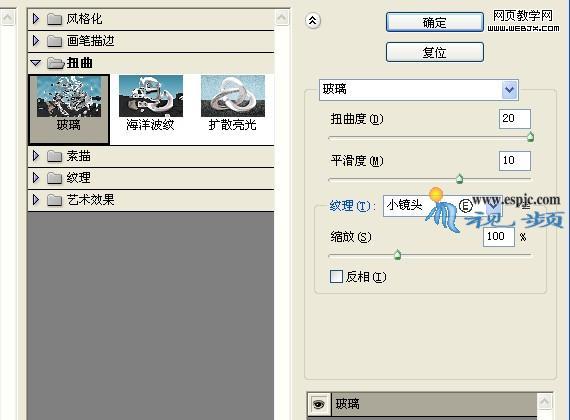
Task: Click the 素描 folder icon
Action: [55, 156]
